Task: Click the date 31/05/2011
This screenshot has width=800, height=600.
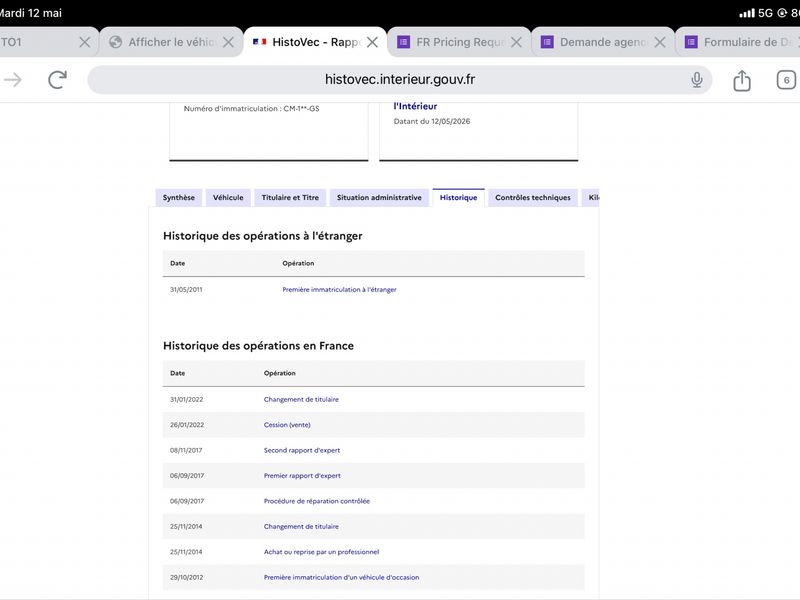Action: tap(186, 289)
